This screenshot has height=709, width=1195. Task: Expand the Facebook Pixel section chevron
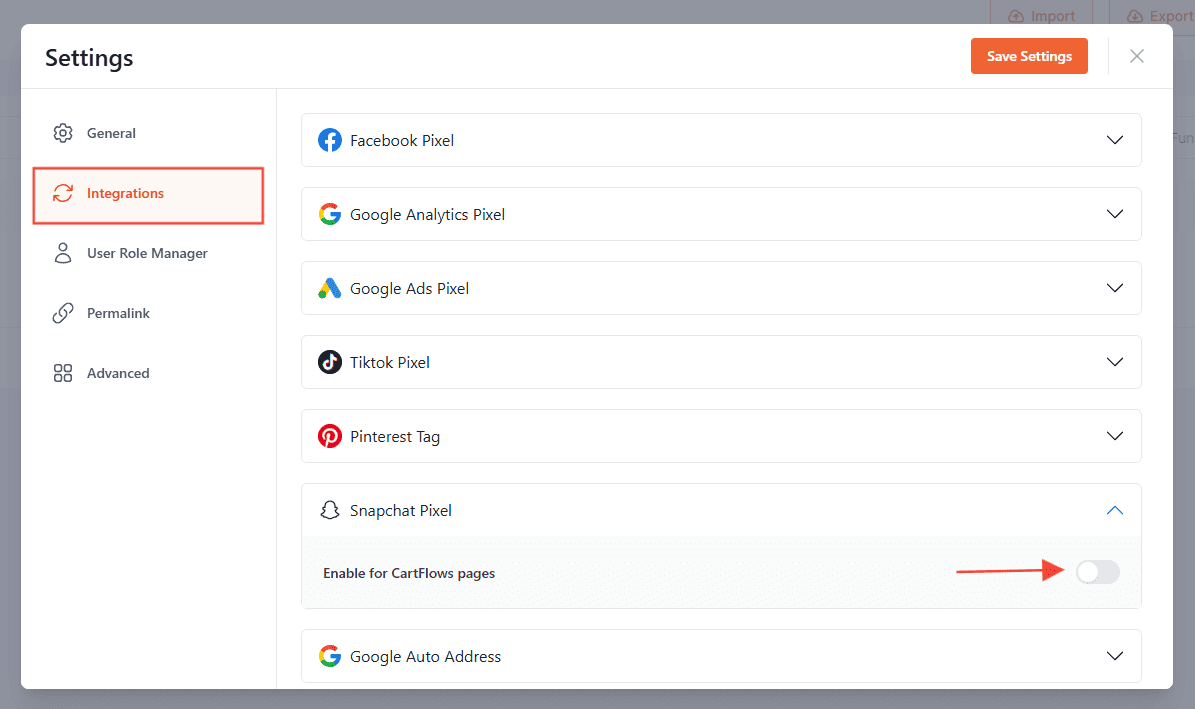point(1115,140)
